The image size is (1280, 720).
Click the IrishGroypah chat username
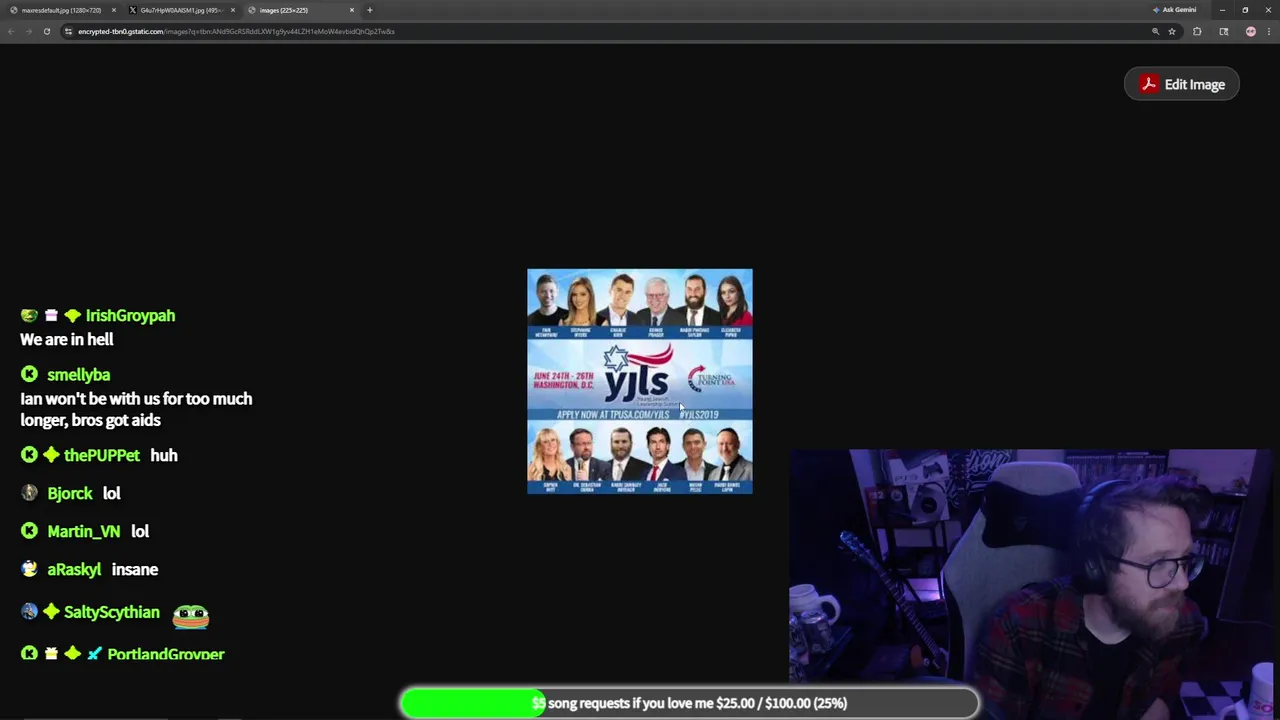click(130, 316)
